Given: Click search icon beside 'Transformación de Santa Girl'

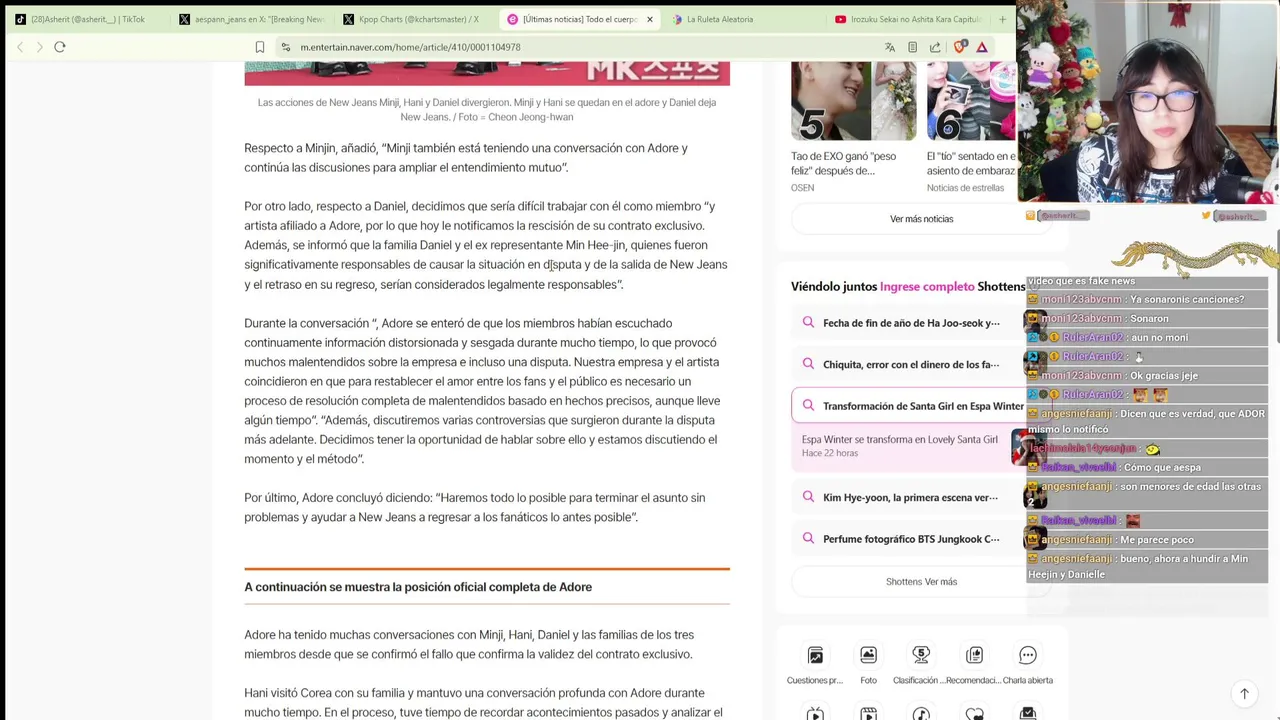Looking at the screenshot, I should pos(808,406).
